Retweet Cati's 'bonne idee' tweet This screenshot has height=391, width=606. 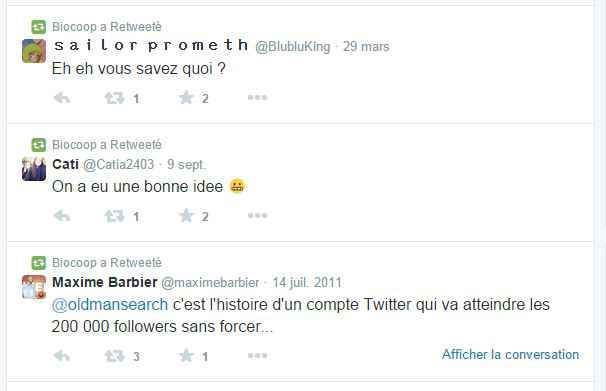(x=114, y=216)
